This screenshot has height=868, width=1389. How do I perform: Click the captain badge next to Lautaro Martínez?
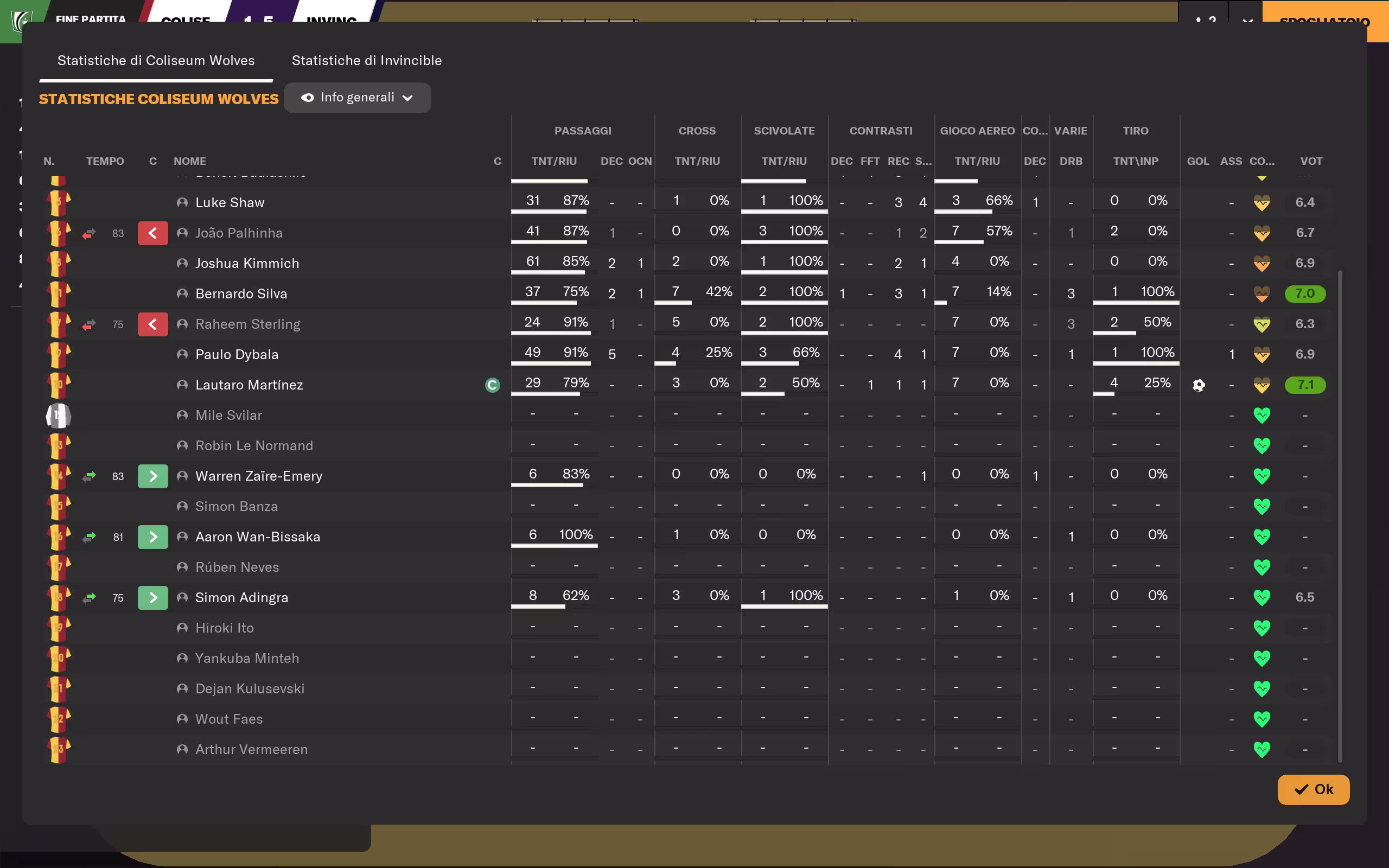tap(493, 385)
